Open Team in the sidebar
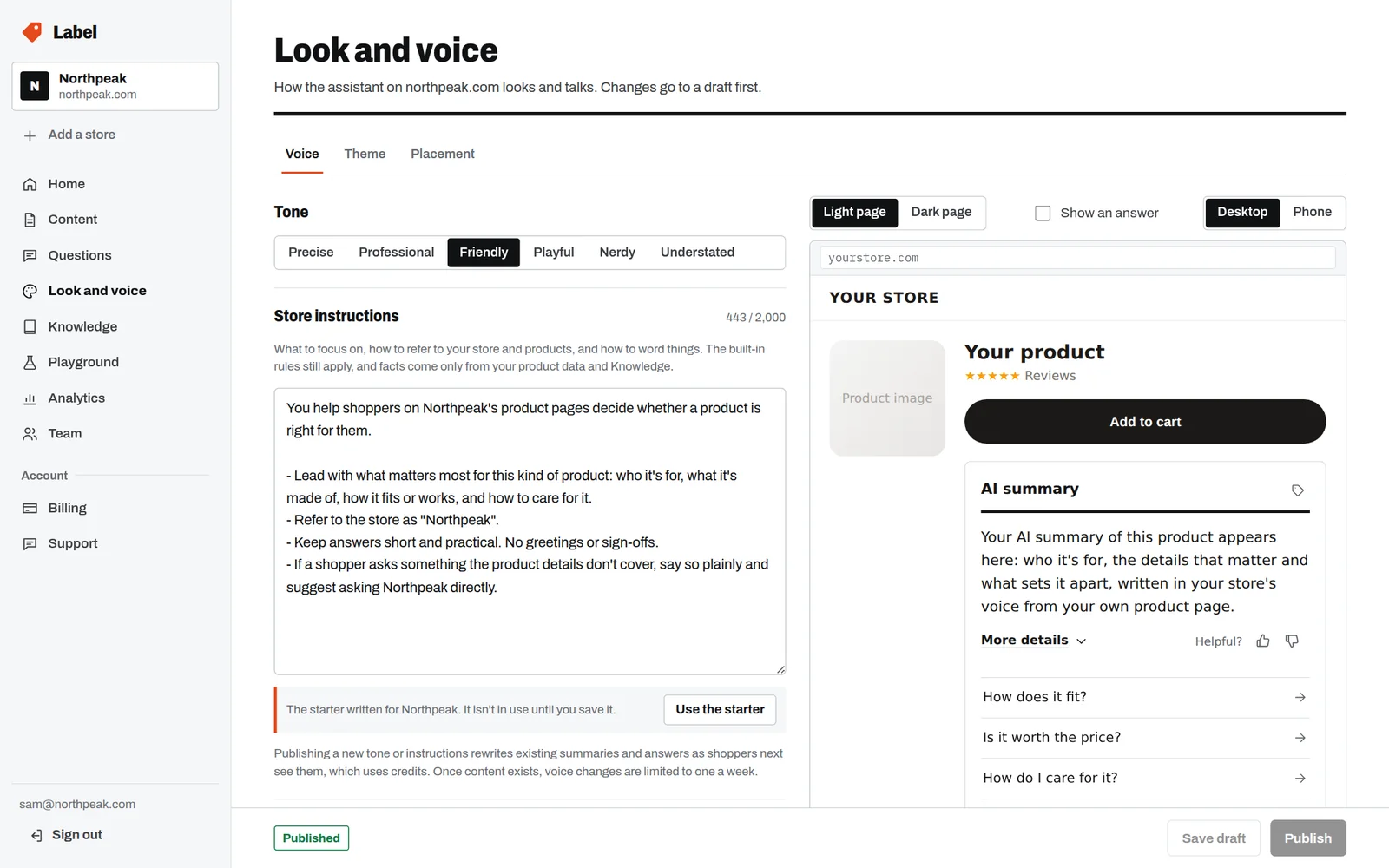This screenshot has width=1389, height=868. coord(115,434)
